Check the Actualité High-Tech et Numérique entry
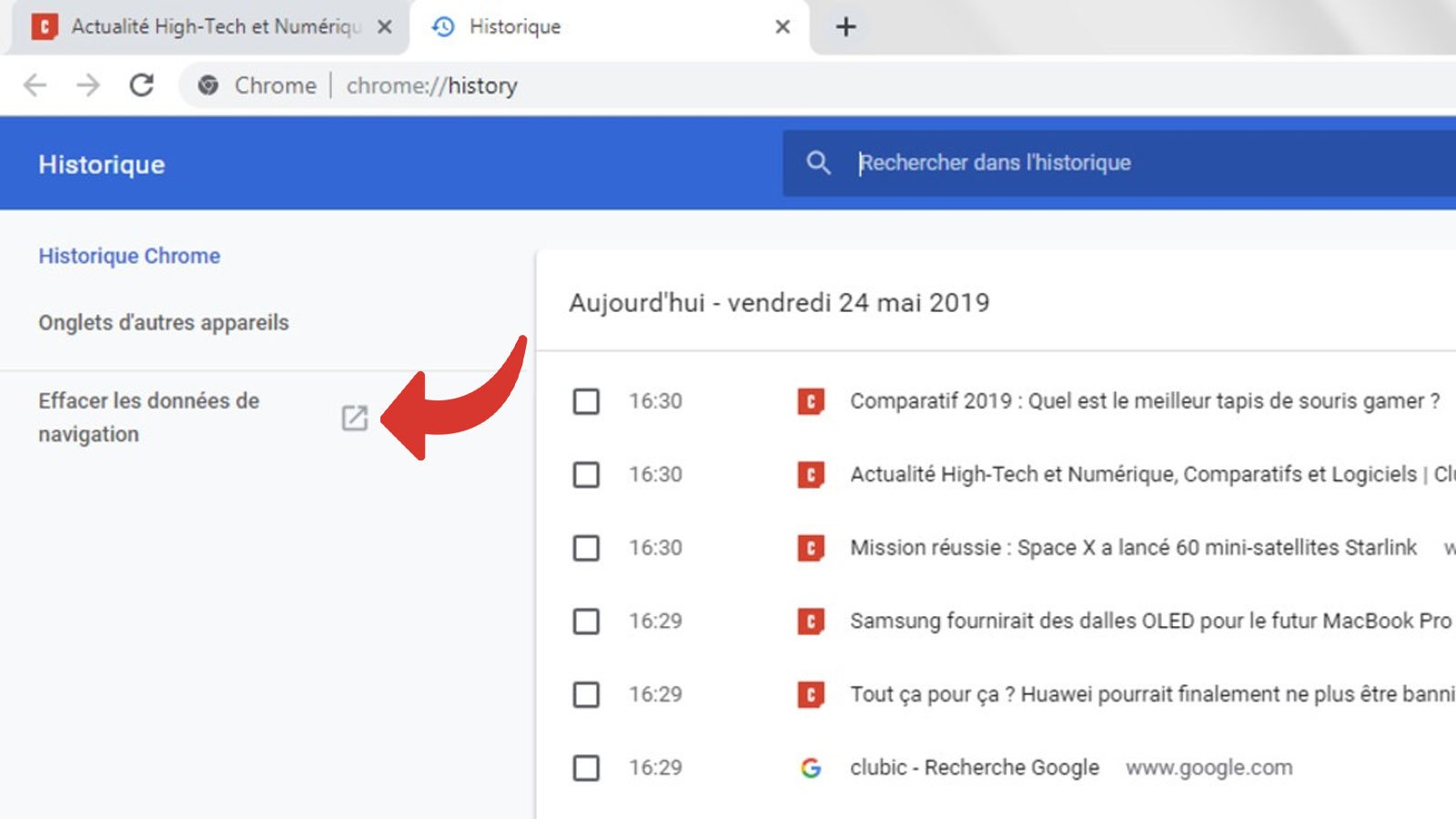This screenshot has width=1456, height=819. [x=586, y=475]
